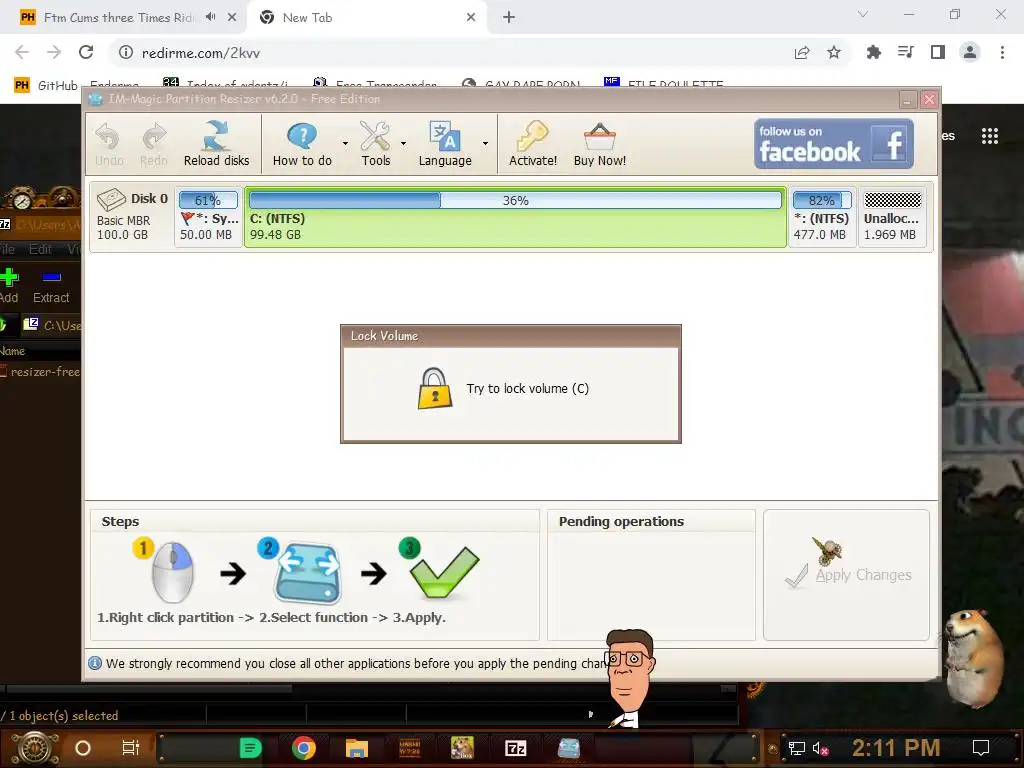
Task: Open File Explorer from taskbar
Action: 357,748
